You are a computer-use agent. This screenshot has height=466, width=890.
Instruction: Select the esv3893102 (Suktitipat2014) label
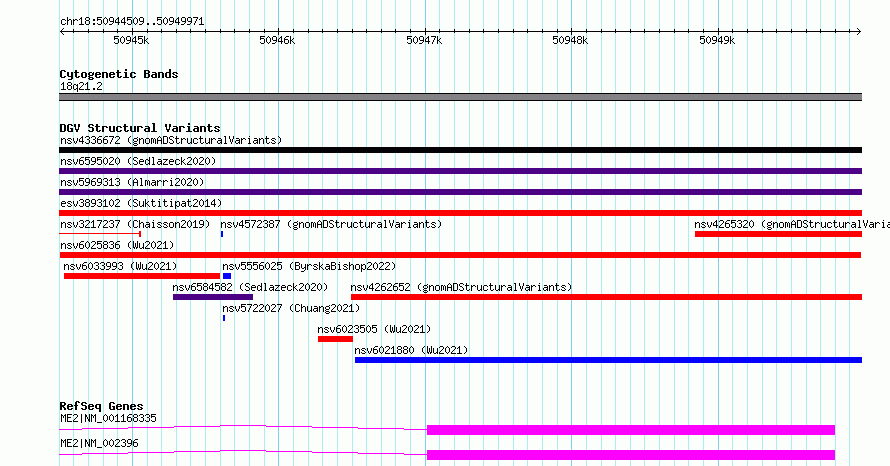tap(141, 203)
